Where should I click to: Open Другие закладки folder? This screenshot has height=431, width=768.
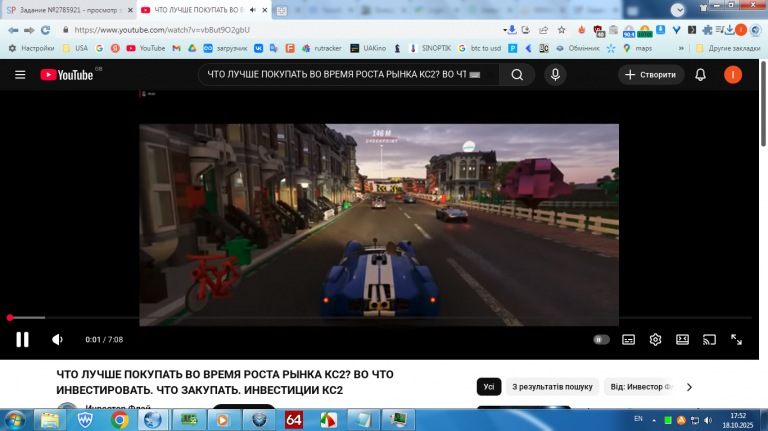click(728, 48)
